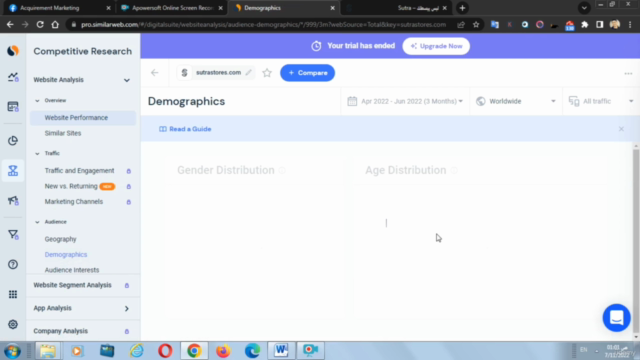Screen dimensions: 640x360
Task: Open a new browser tab
Action: 462,8
